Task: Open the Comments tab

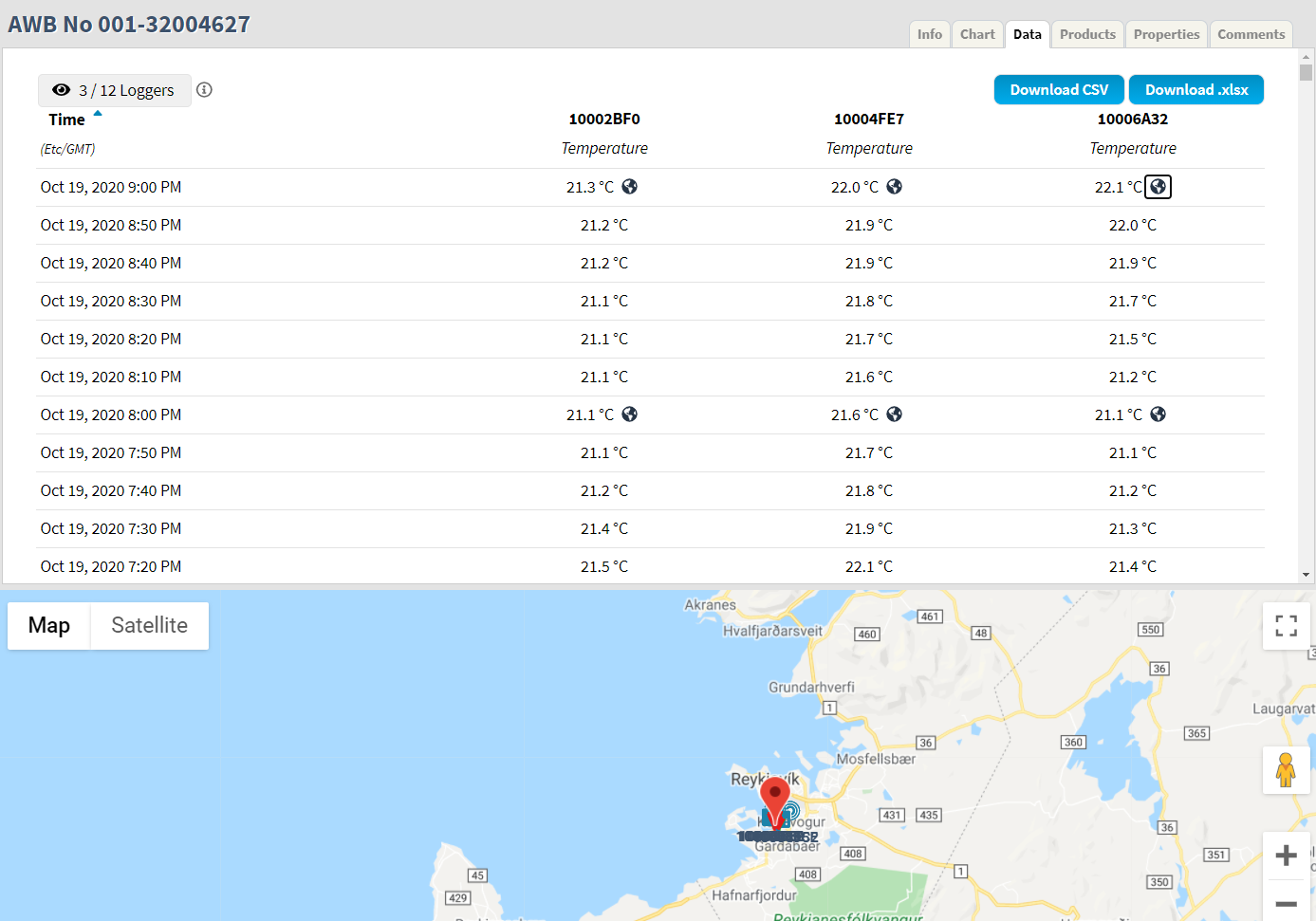Action: click(x=1251, y=34)
